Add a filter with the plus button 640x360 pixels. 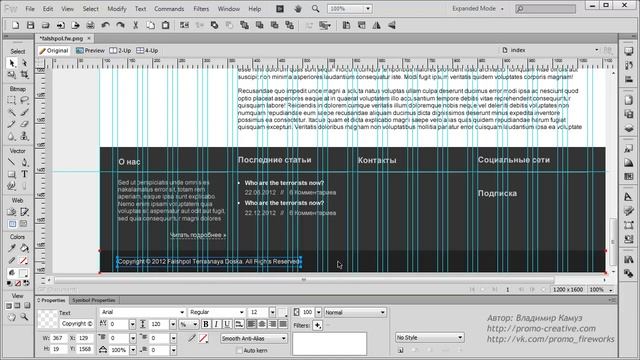click(x=317, y=325)
